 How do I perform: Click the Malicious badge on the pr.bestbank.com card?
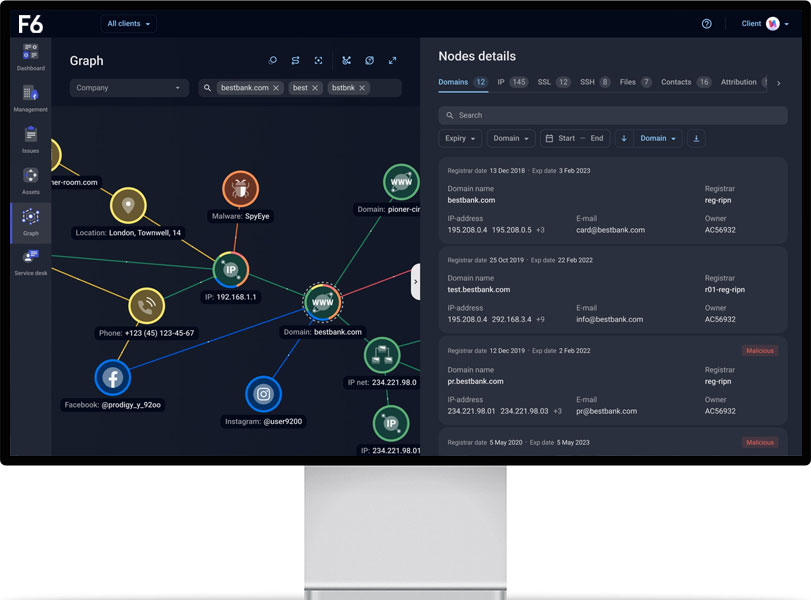[760, 351]
